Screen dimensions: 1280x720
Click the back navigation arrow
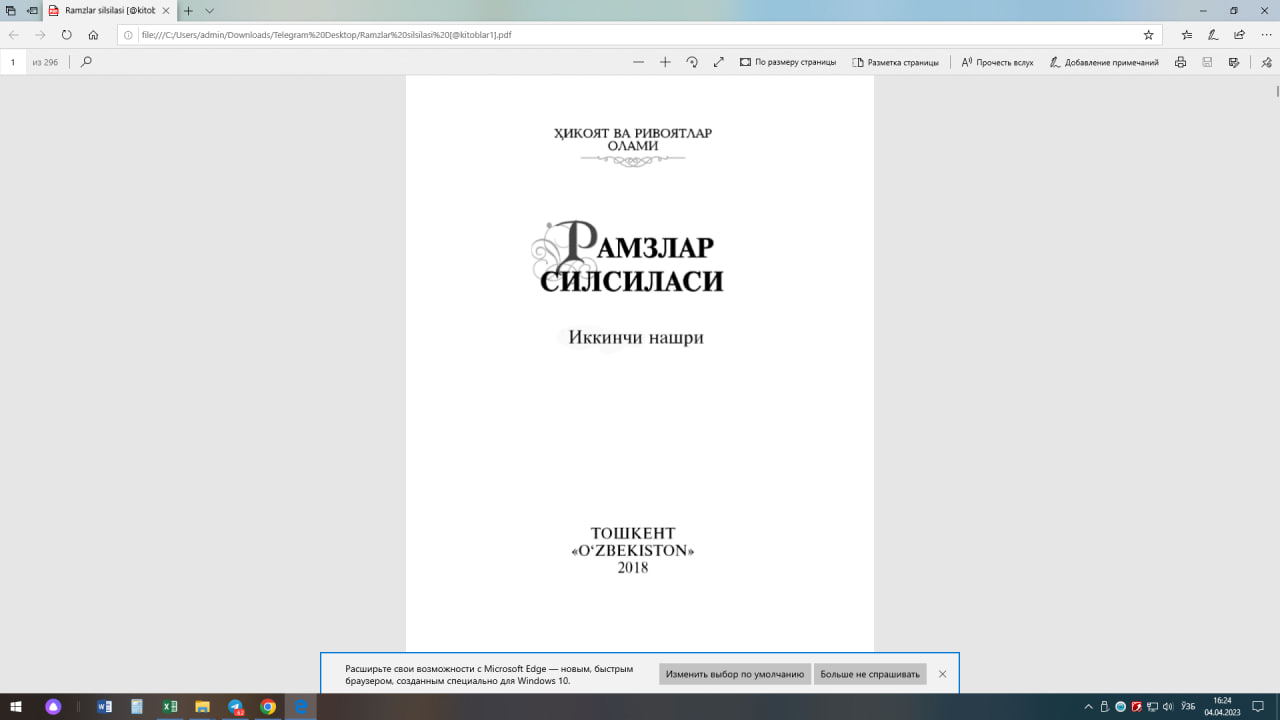pos(14,34)
